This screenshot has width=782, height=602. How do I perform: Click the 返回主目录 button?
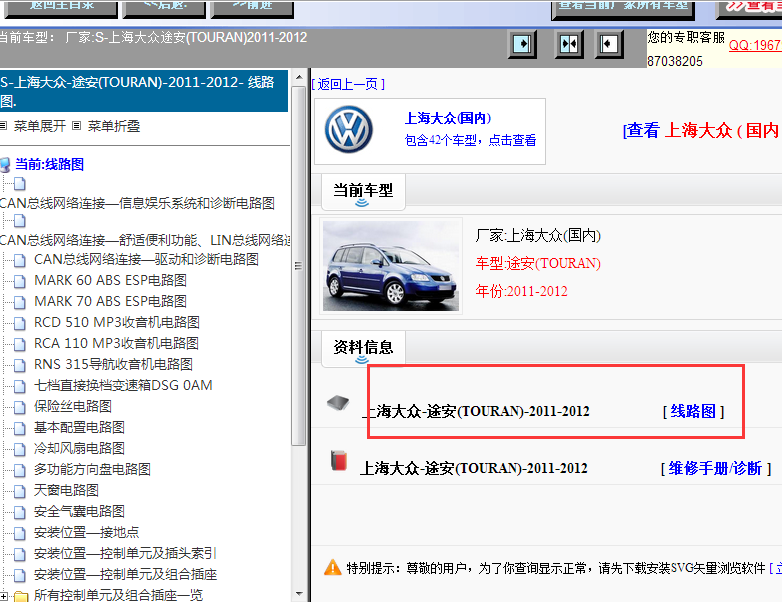click(x=61, y=8)
